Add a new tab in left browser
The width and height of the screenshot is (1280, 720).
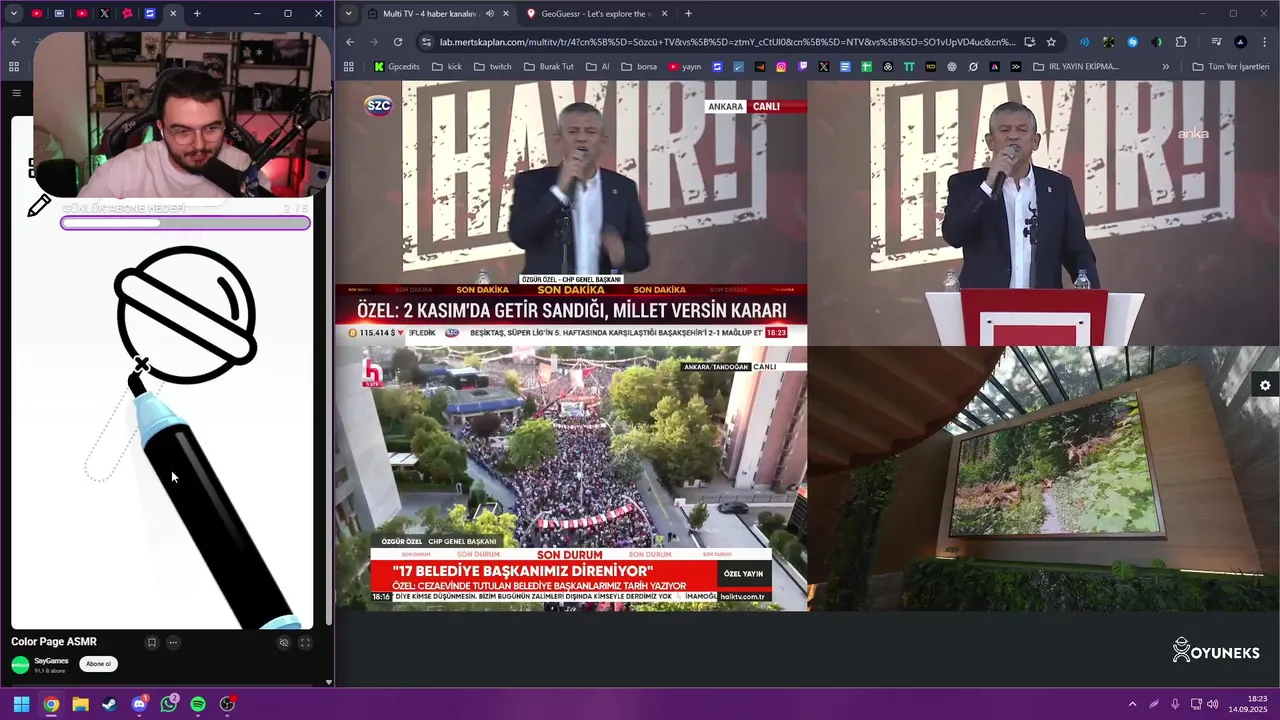pyautogui.click(x=197, y=14)
